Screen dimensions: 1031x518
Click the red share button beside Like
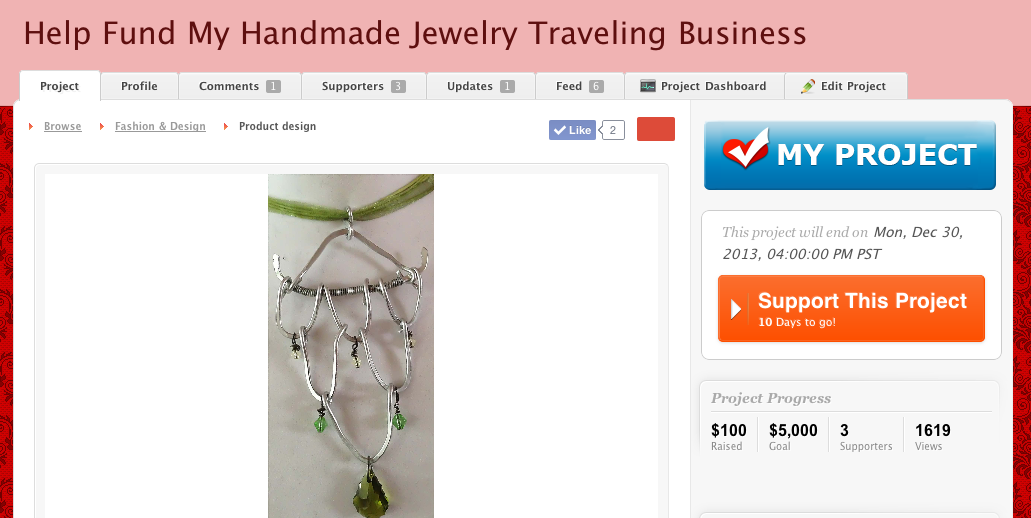[656, 129]
